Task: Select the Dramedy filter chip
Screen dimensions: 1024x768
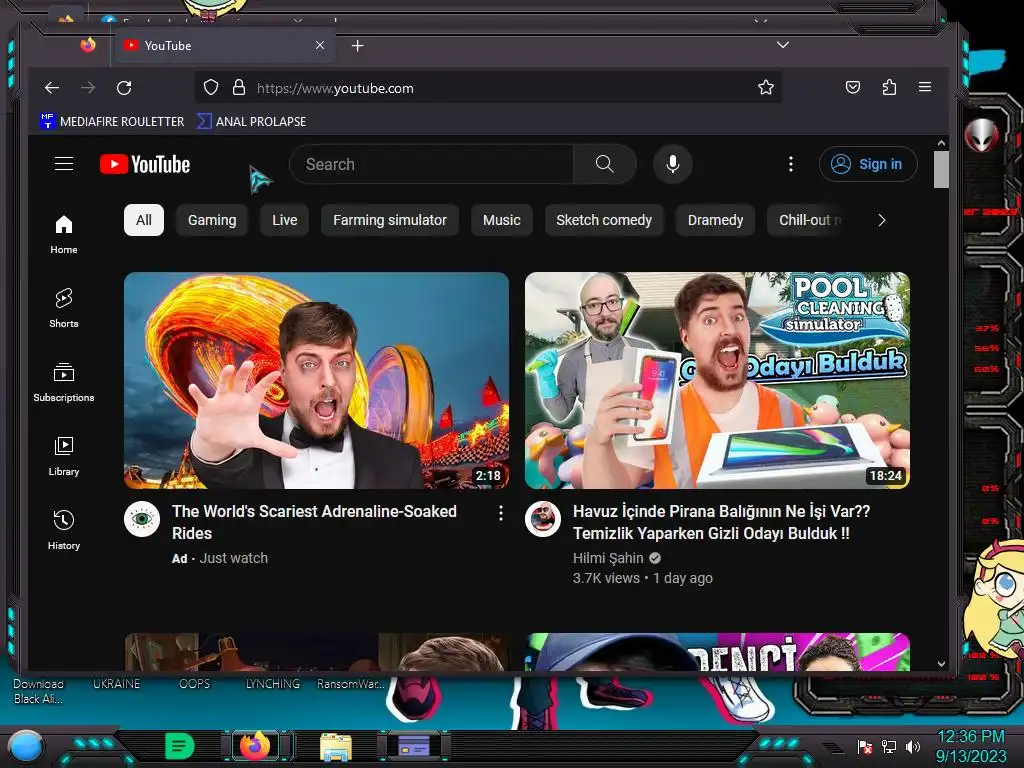Action: tap(715, 220)
